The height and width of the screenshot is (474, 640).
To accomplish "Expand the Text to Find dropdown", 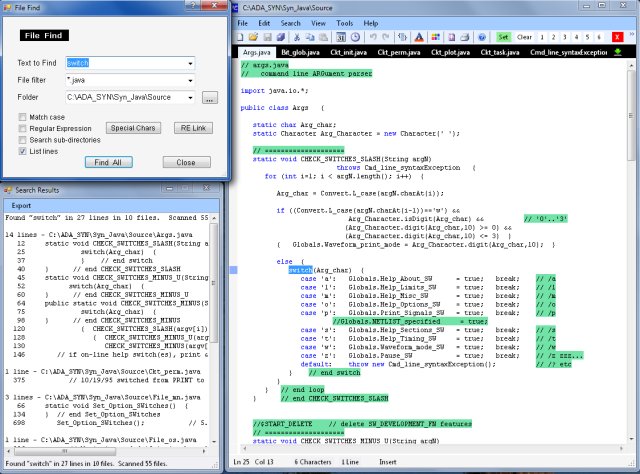I will pos(190,63).
